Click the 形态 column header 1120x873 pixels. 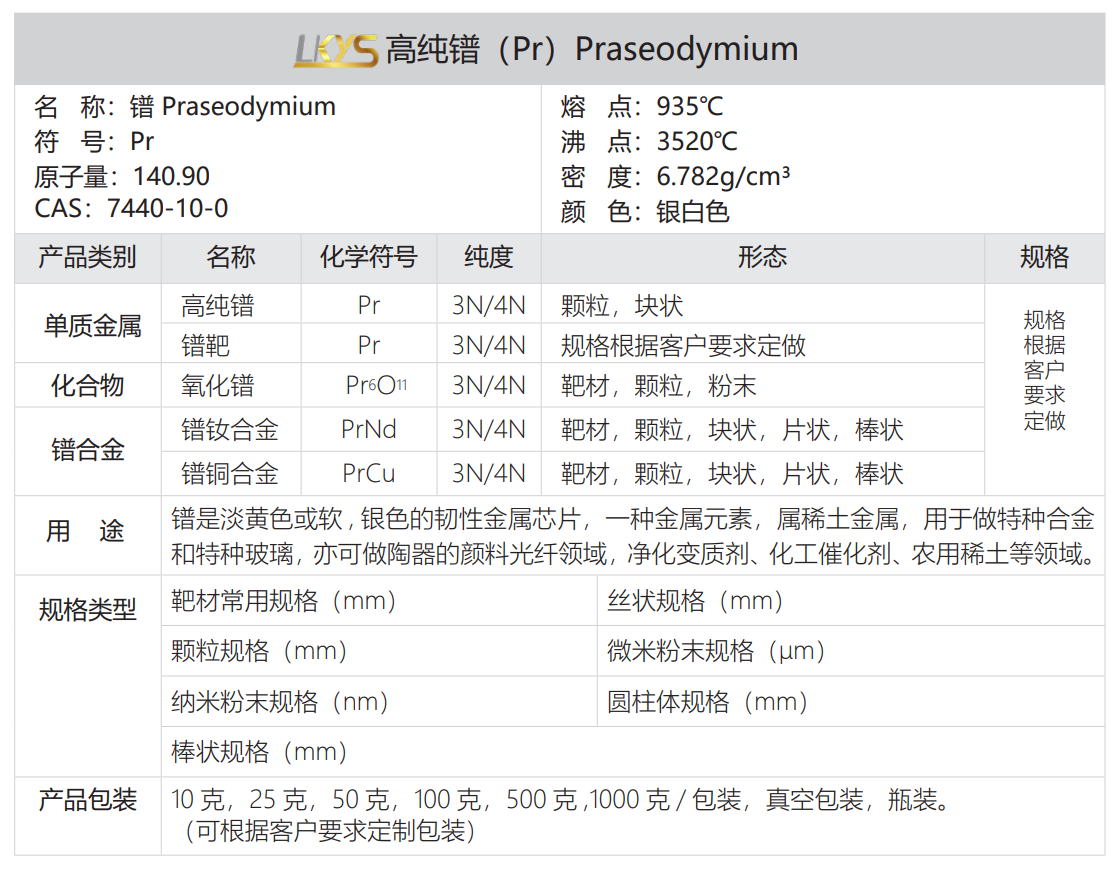[x=762, y=258]
